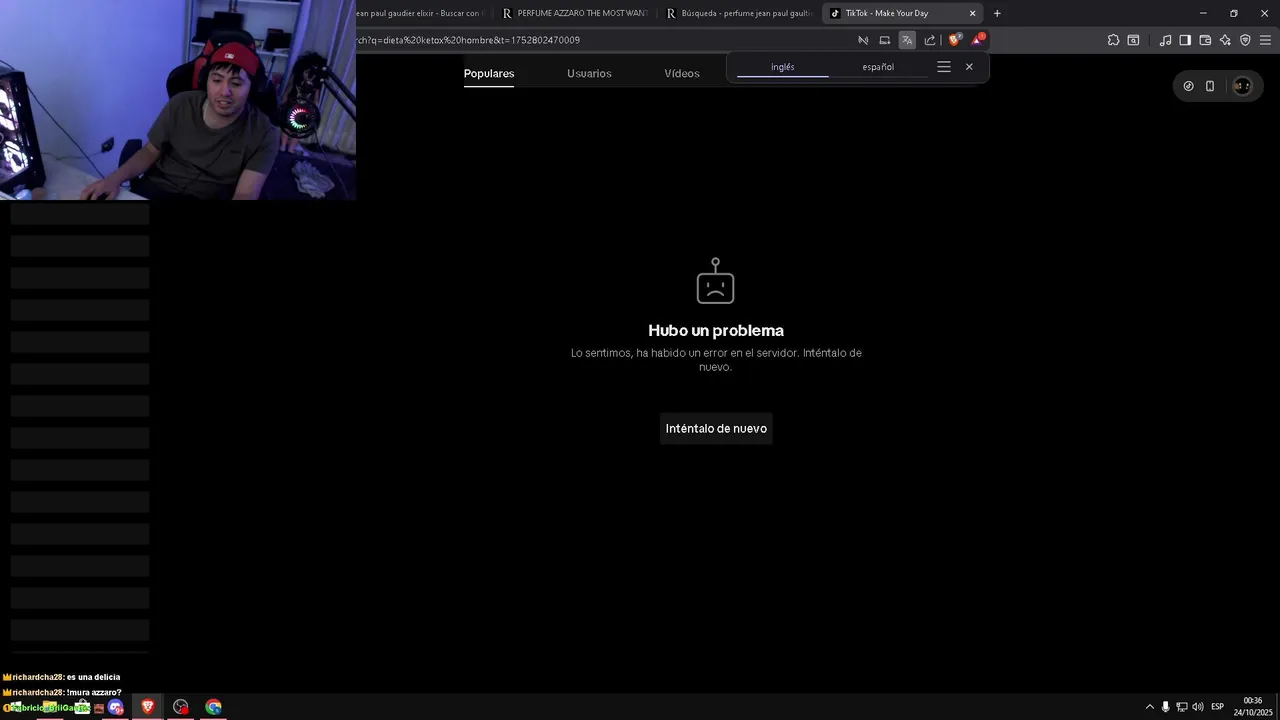1280x720 pixels.
Task: Choose inglés in the translate popup
Action: [x=783, y=67]
